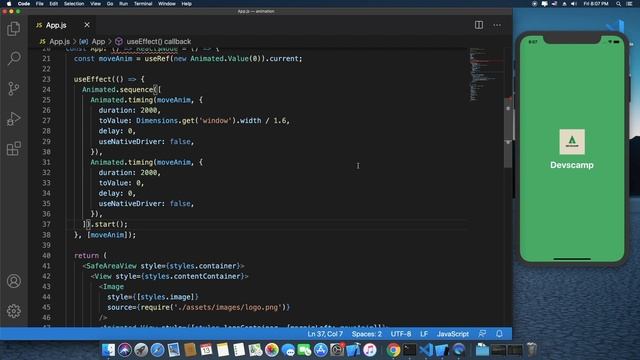Image resolution: width=640 pixels, height=360 pixels.
Task: Click the useEffect() callback breadcrumb
Action: (x=153, y=41)
